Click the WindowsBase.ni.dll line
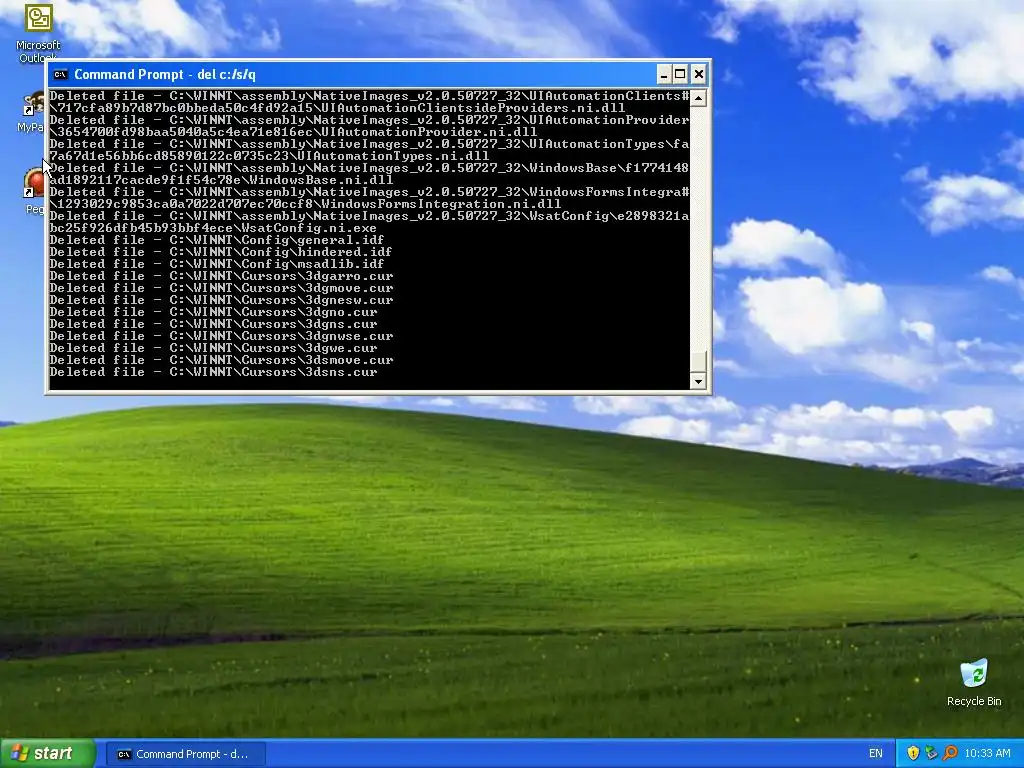Image resolution: width=1024 pixels, height=768 pixels. [221, 180]
